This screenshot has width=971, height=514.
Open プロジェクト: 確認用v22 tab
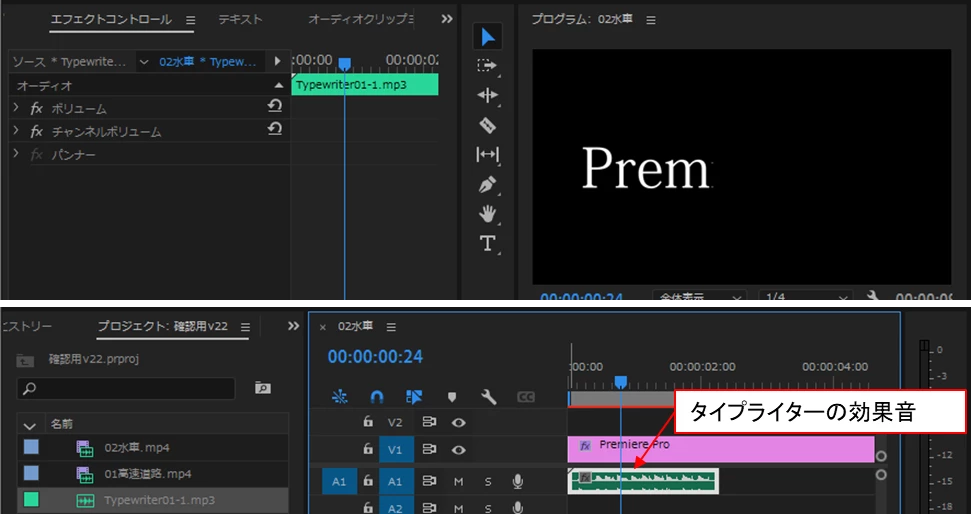point(163,326)
